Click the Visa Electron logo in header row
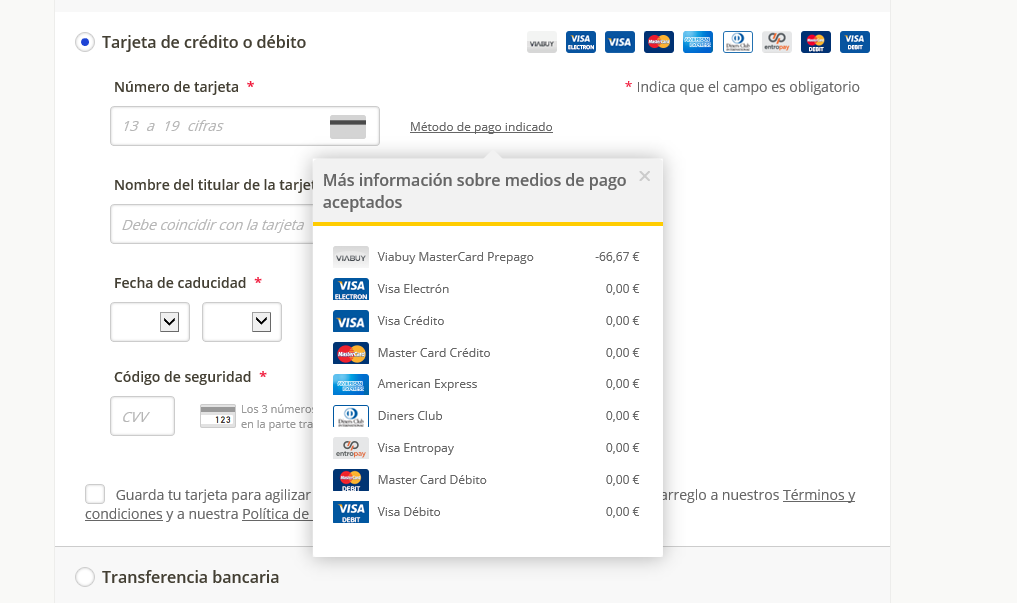Image resolution: width=1017 pixels, height=603 pixels. 580,42
